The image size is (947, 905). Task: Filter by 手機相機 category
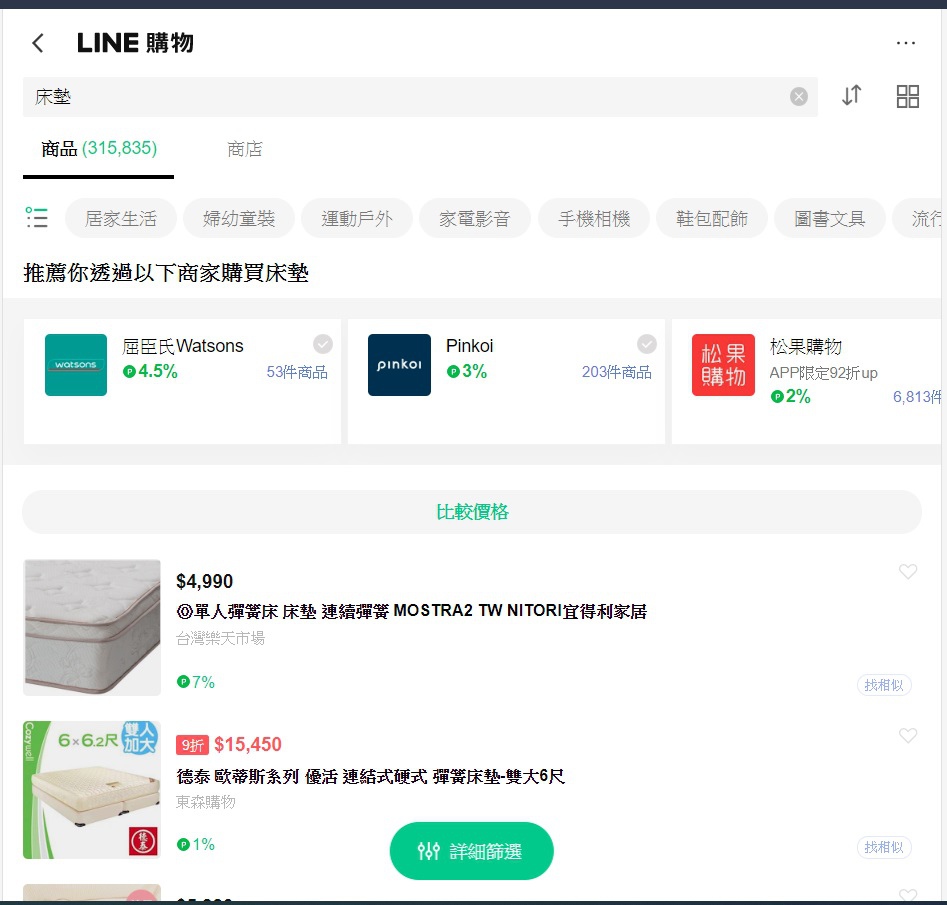tap(594, 218)
